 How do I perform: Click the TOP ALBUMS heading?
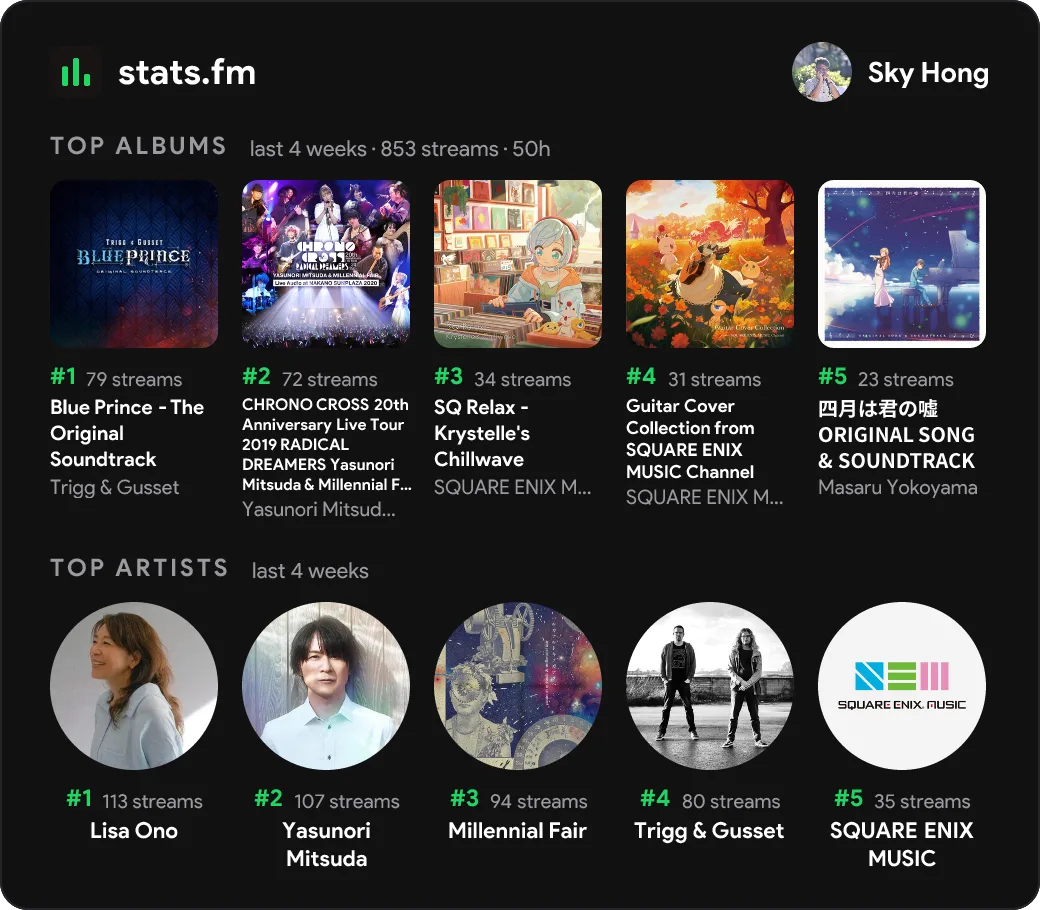pos(139,146)
